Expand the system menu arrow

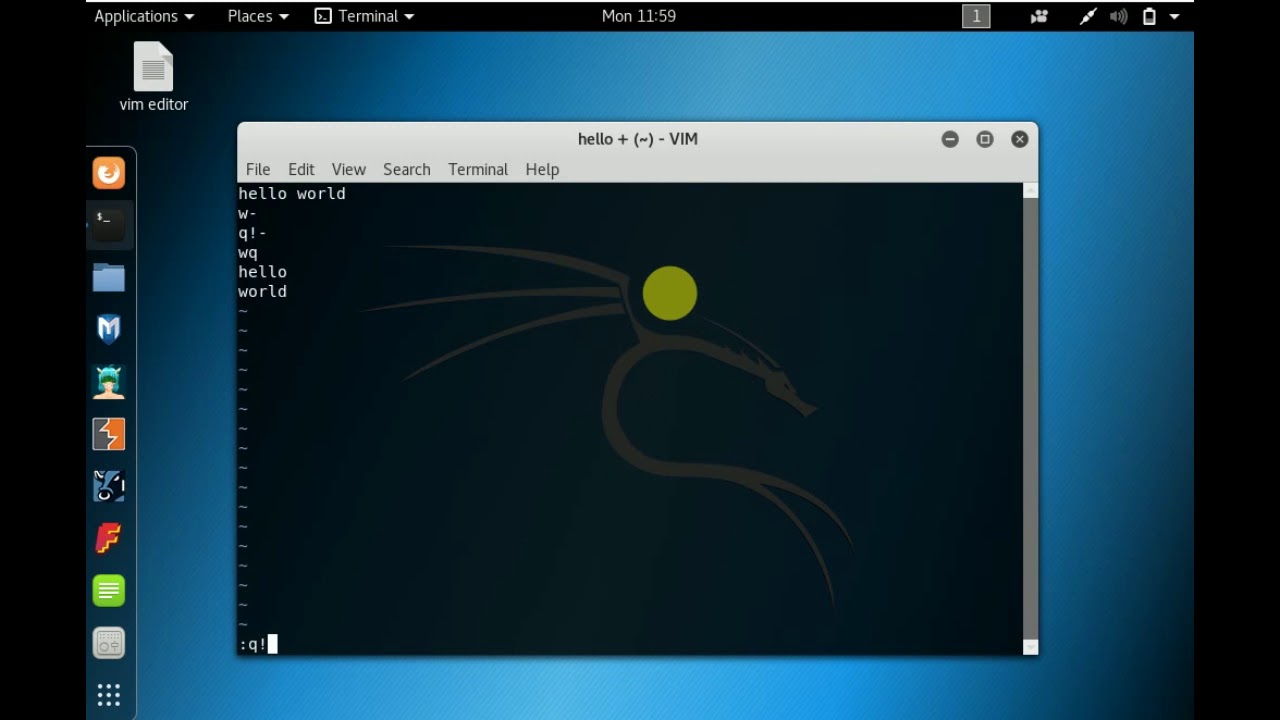tap(1174, 16)
